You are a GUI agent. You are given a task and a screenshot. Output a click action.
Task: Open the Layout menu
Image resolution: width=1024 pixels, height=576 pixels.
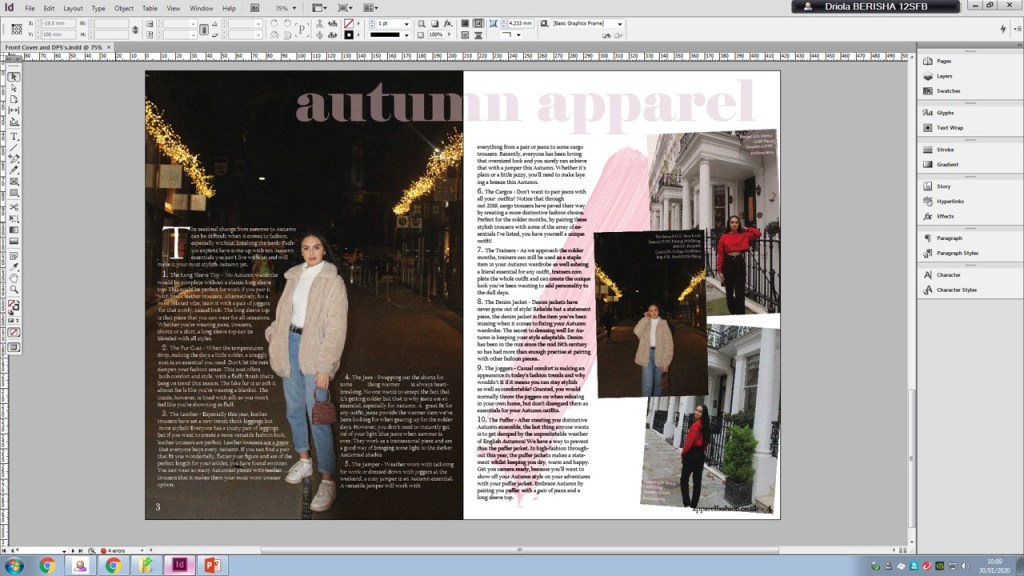(x=73, y=8)
